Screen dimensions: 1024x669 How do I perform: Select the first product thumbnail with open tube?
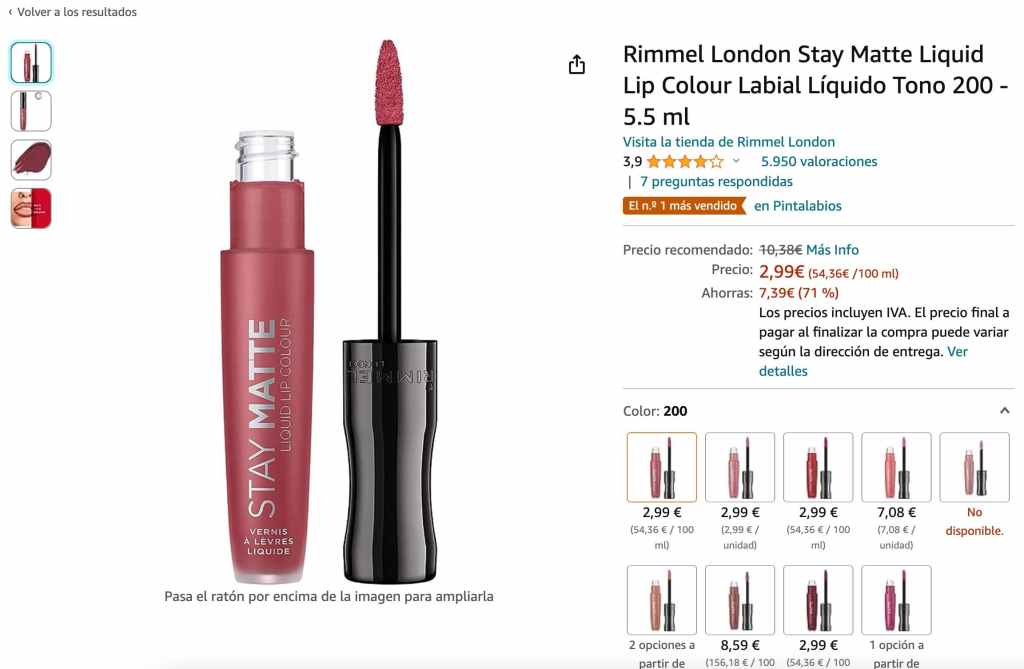tap(31, 63)
